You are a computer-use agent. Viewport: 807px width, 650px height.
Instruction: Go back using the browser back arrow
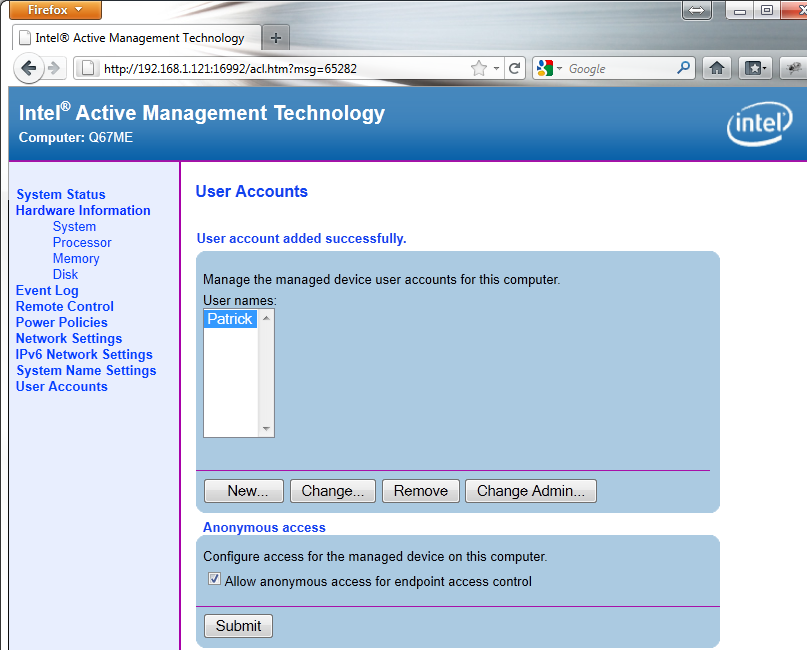tap(28, 68)
